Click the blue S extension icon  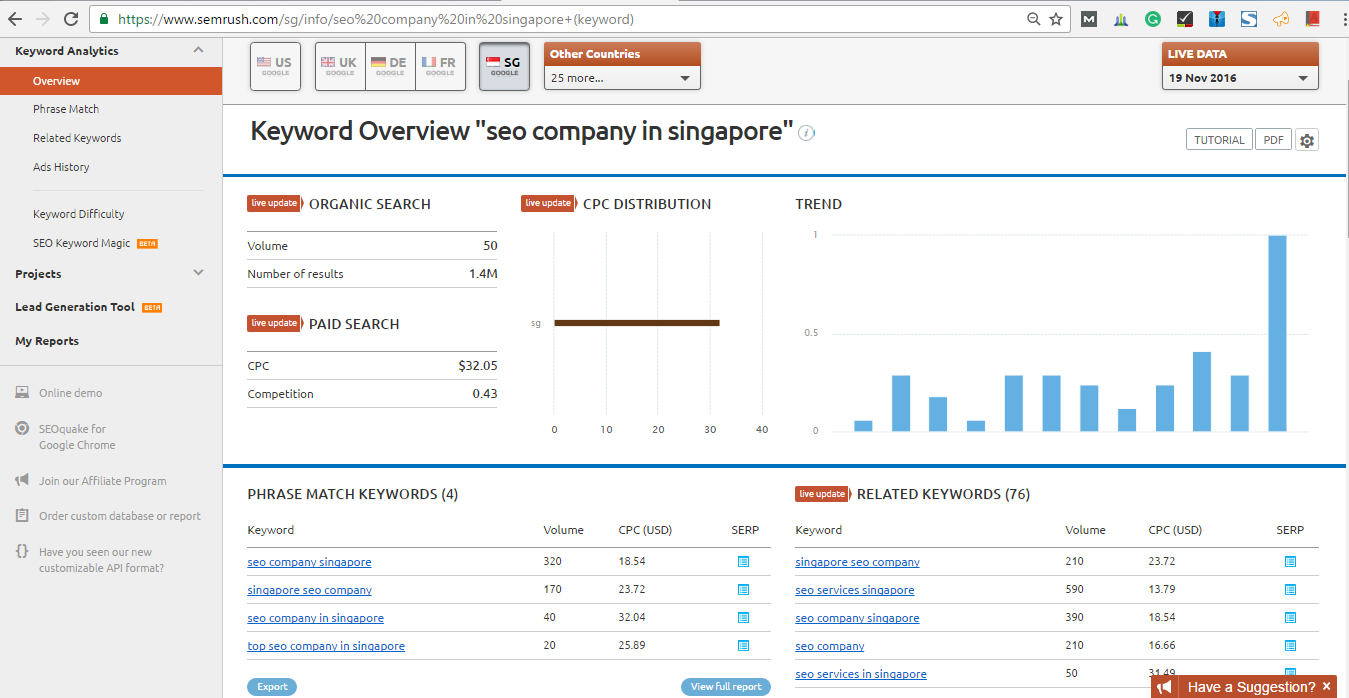click(1249, 19)
